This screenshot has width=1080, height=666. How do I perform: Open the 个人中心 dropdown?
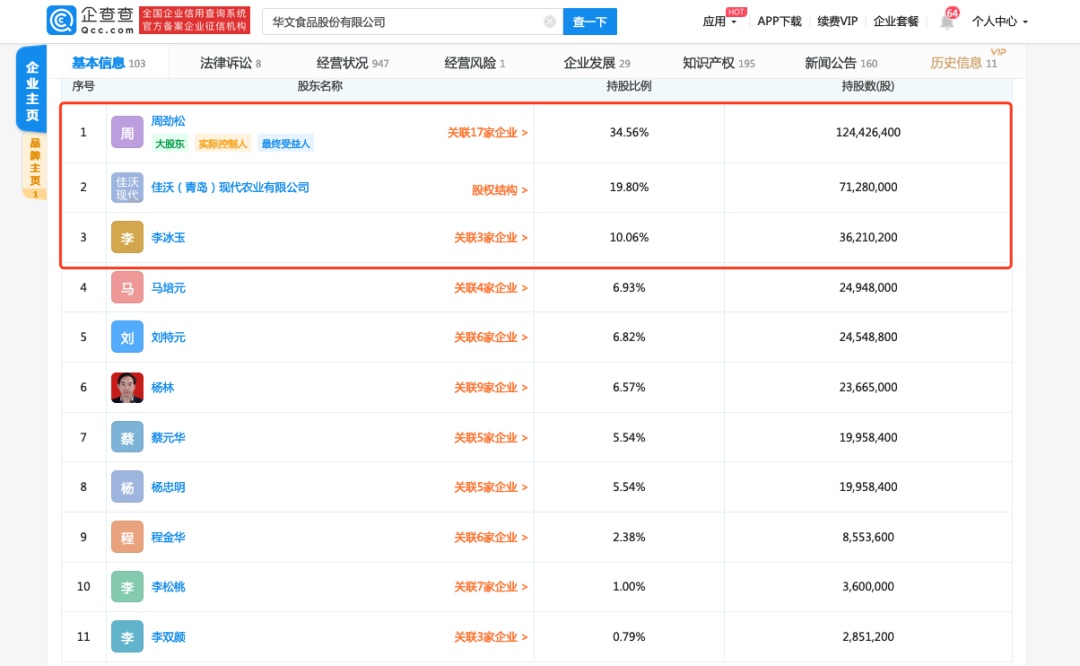coord(999,21)
